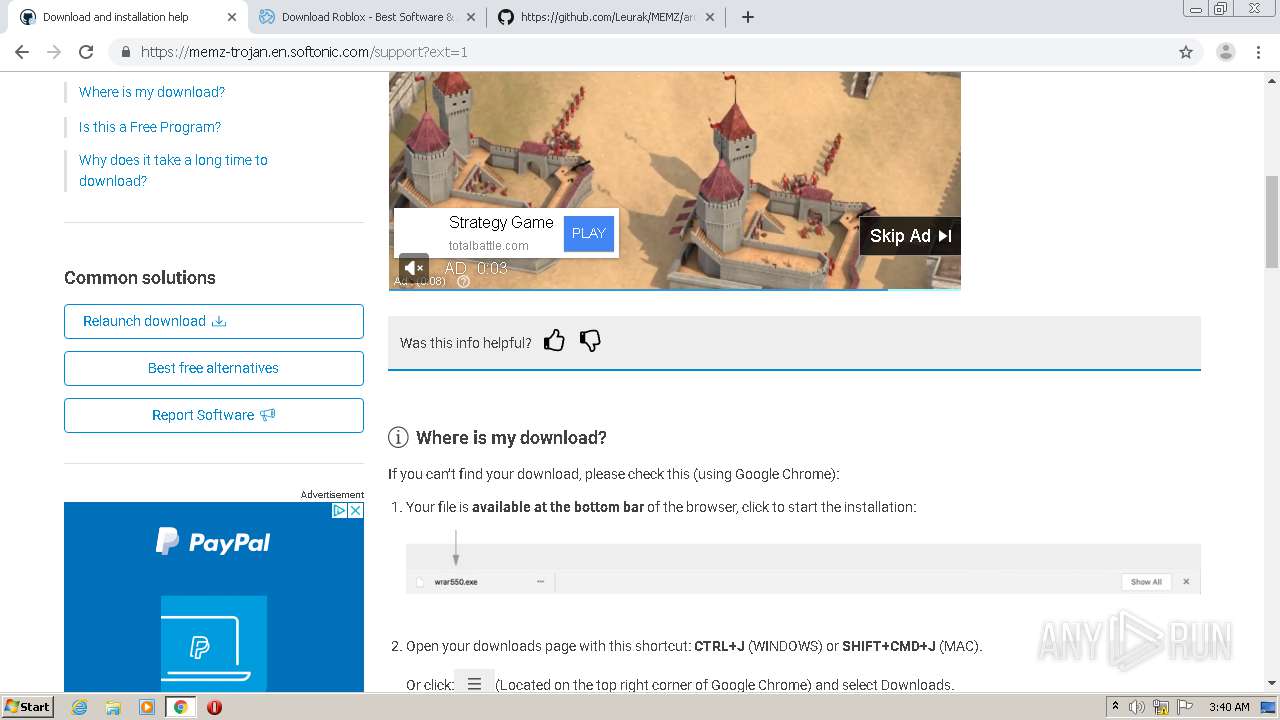Click the red Opera taskbar icon
Image resolution: width=1280 pixels, height=720 pixels.
[214, 707]
